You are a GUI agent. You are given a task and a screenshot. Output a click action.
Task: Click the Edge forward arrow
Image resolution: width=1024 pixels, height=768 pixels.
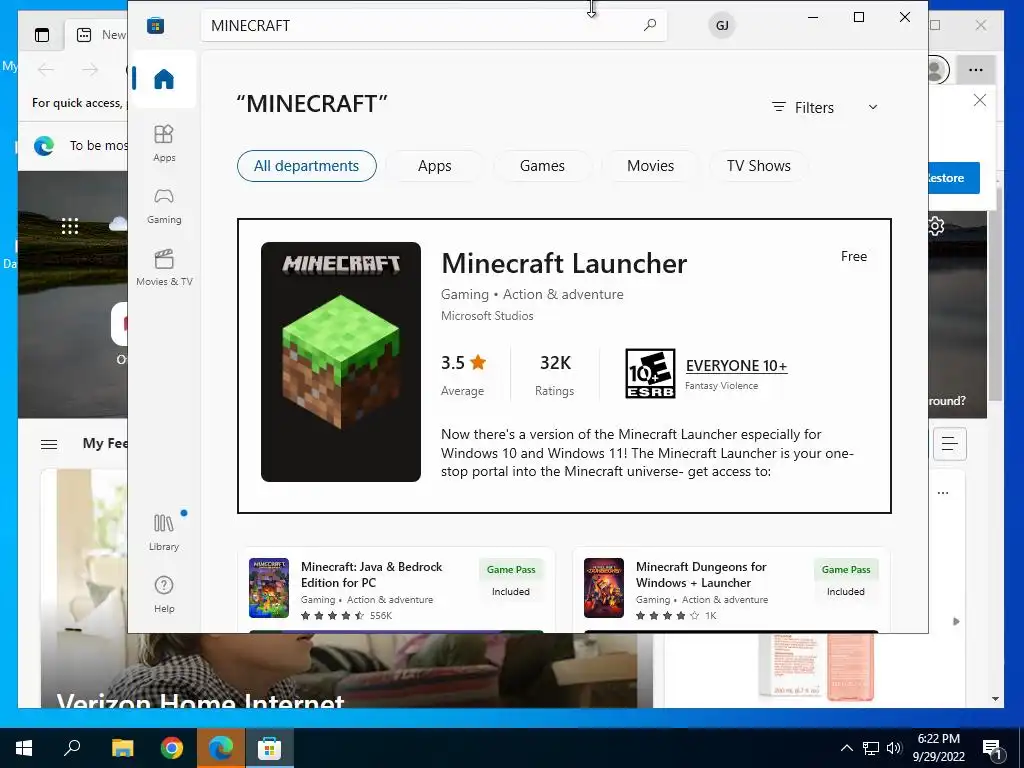click(90, 70)
